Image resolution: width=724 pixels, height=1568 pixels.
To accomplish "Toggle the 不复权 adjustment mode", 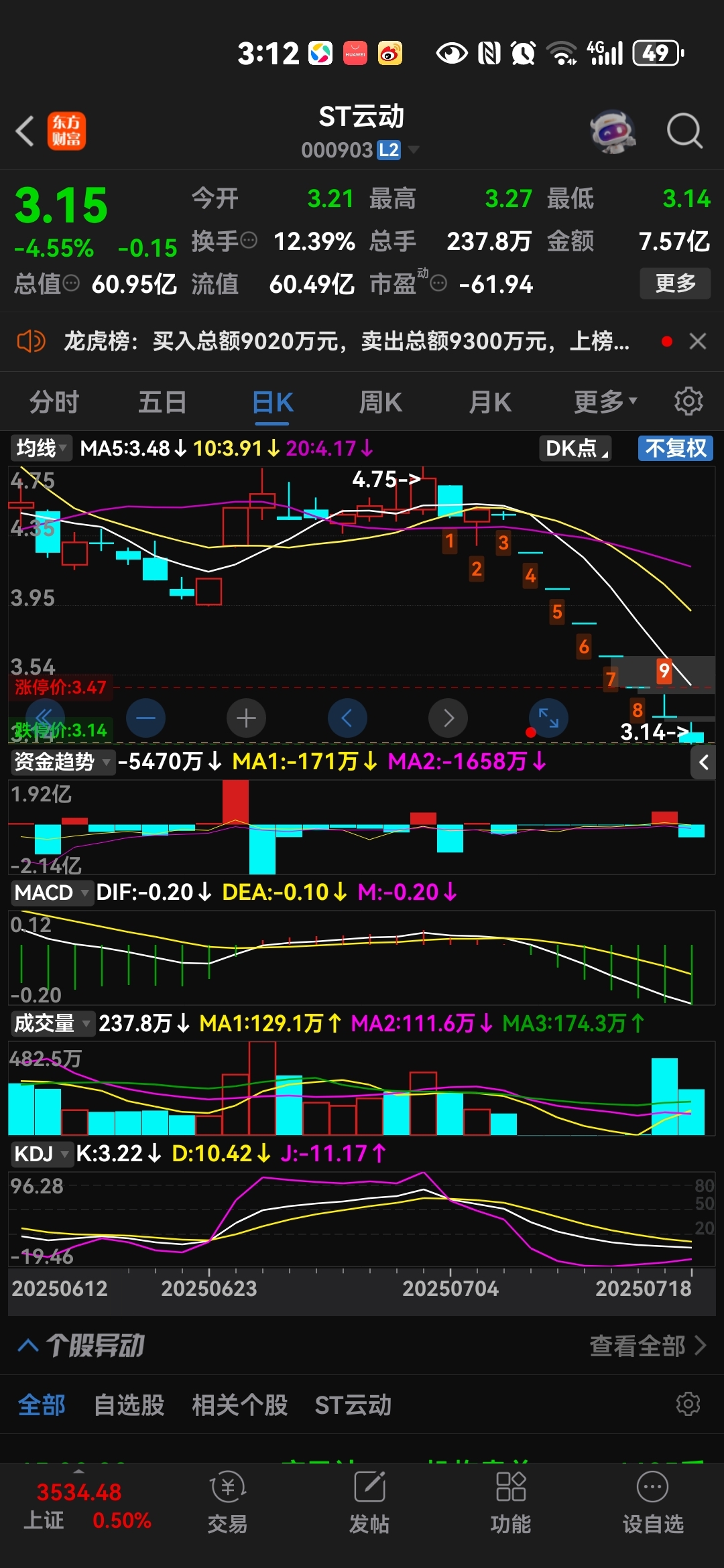I will (x=676, y=448).
